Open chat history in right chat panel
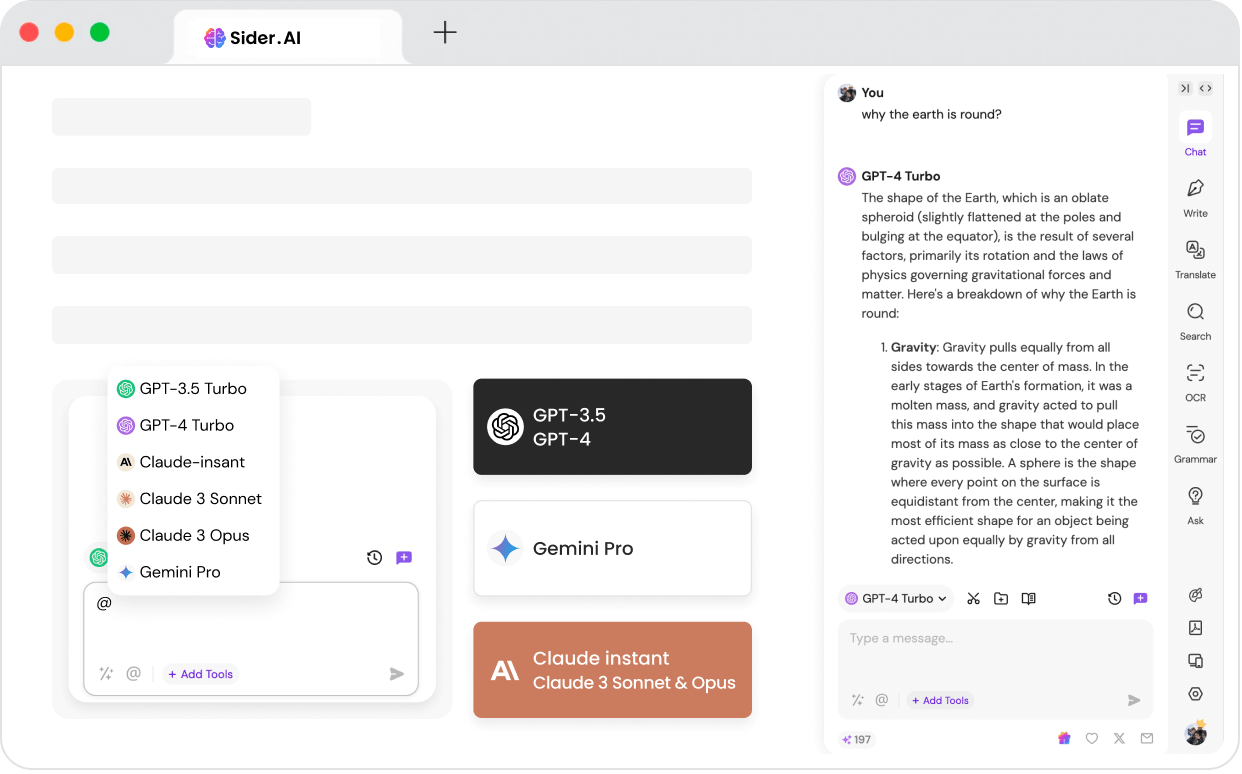Screen dimensions: 1242x774 click(x=1114, y=598)
